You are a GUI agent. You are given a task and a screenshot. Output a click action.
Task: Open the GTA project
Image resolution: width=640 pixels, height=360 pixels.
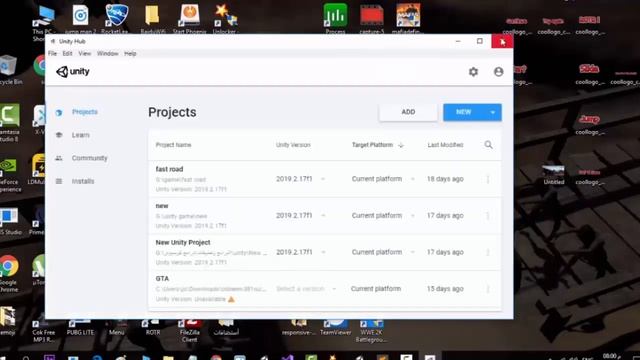click(162, 279)
